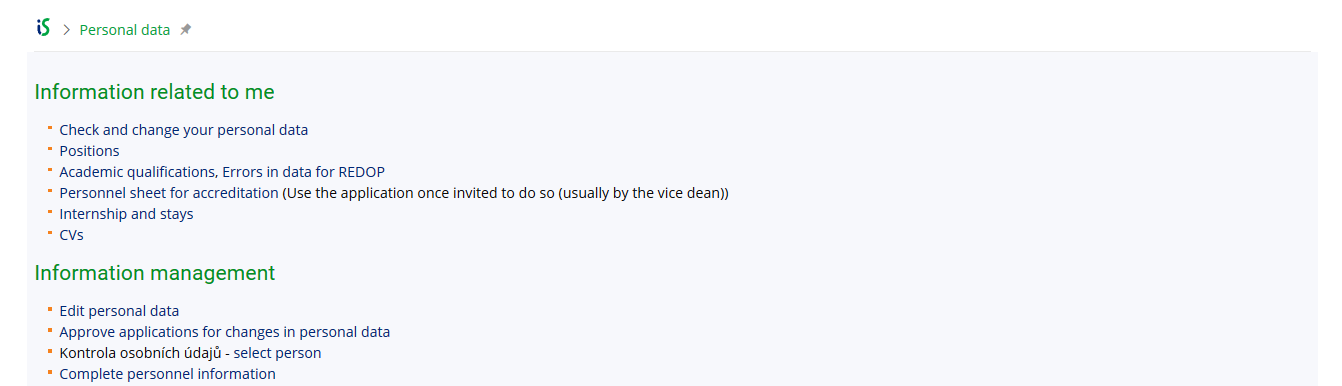Open the CVs link
The width and height of the screenshot is (1342, 386).
71,235
